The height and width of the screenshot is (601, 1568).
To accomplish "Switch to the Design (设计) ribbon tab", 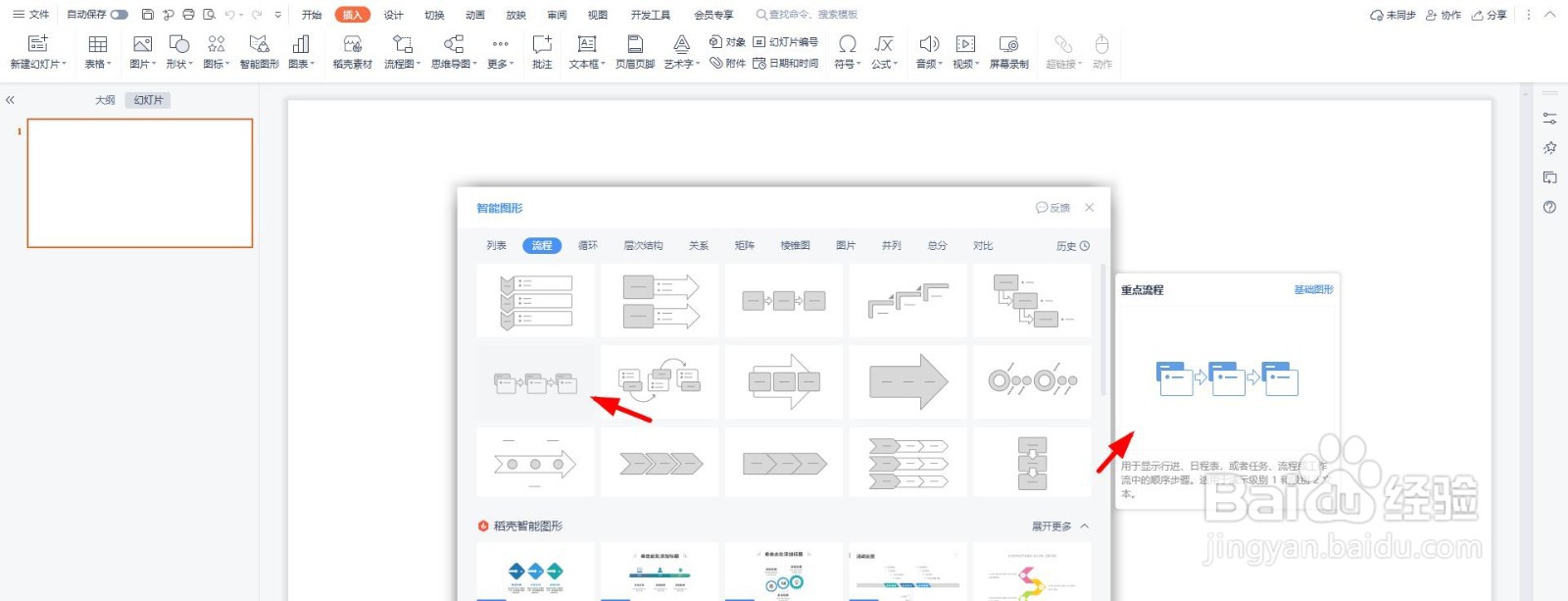I will point(393,15).
